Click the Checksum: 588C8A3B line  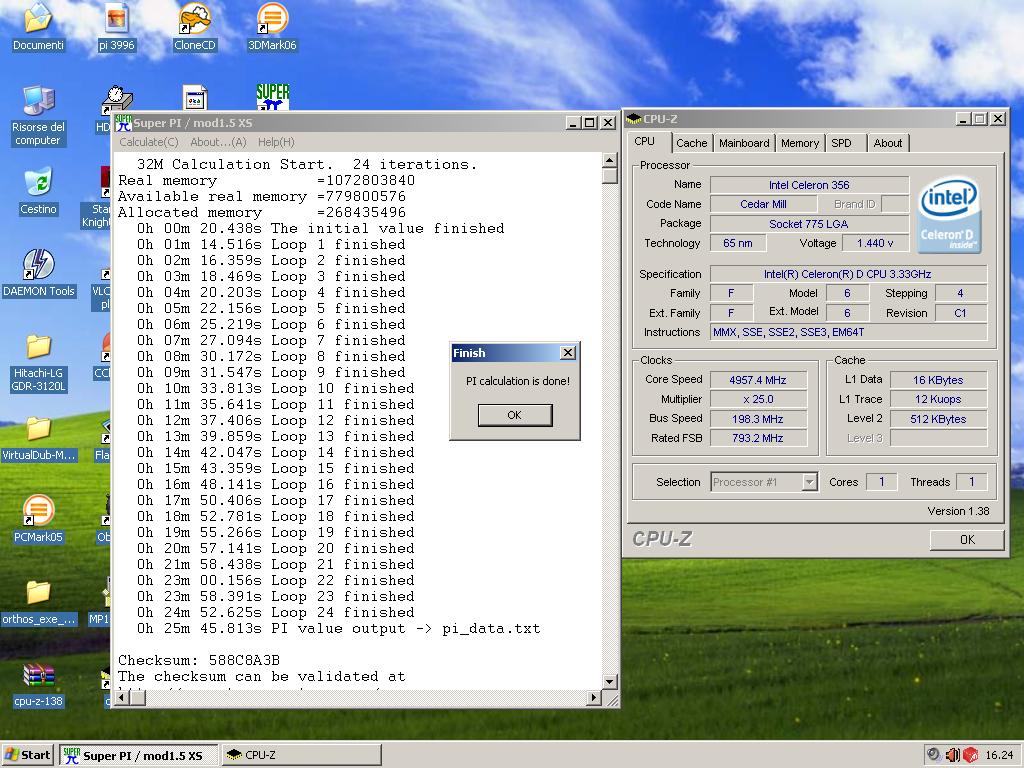tap(199, 660)
